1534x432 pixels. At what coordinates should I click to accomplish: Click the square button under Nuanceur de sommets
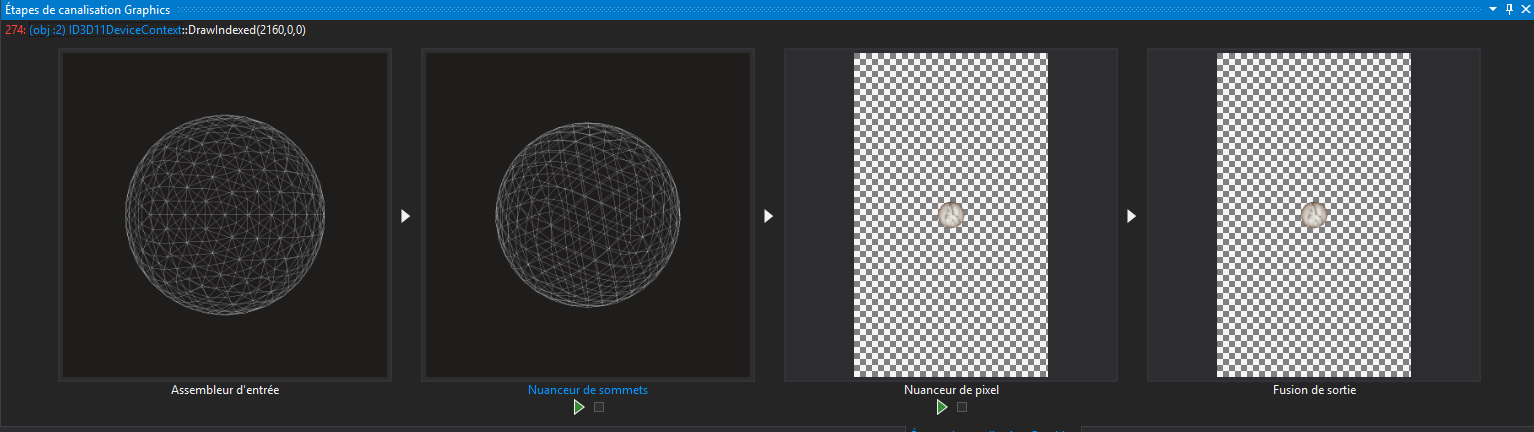(x=599, y=407)
